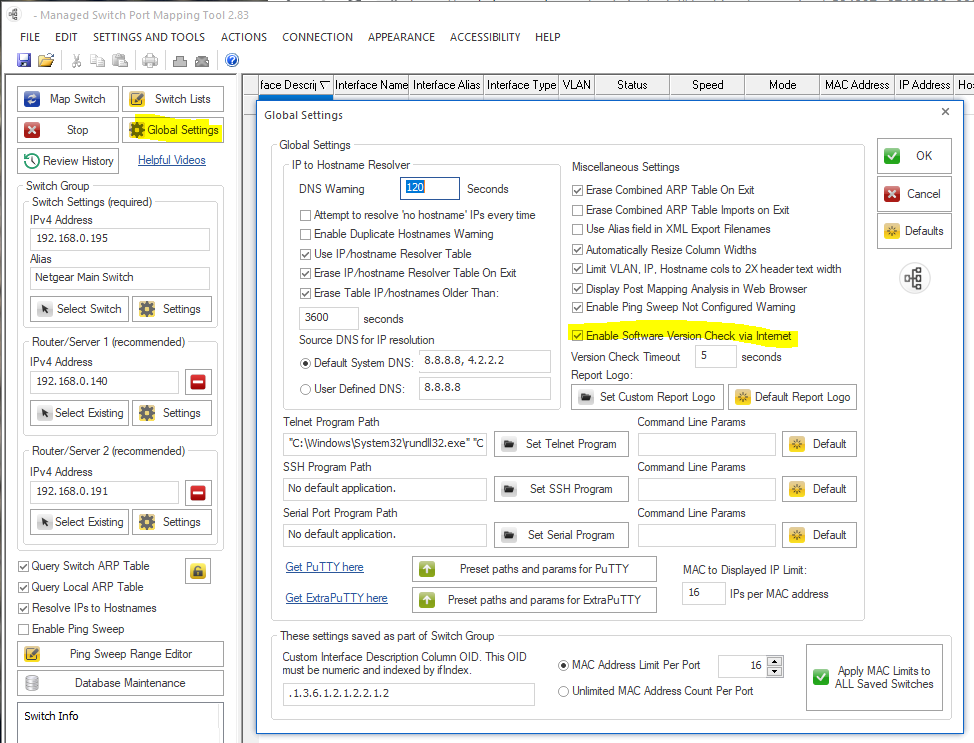The height and width of the screenshot is (743, 974).
Task: Toggle Use IP/hostname Resolver Table
Action: click(x=305, y=254)
